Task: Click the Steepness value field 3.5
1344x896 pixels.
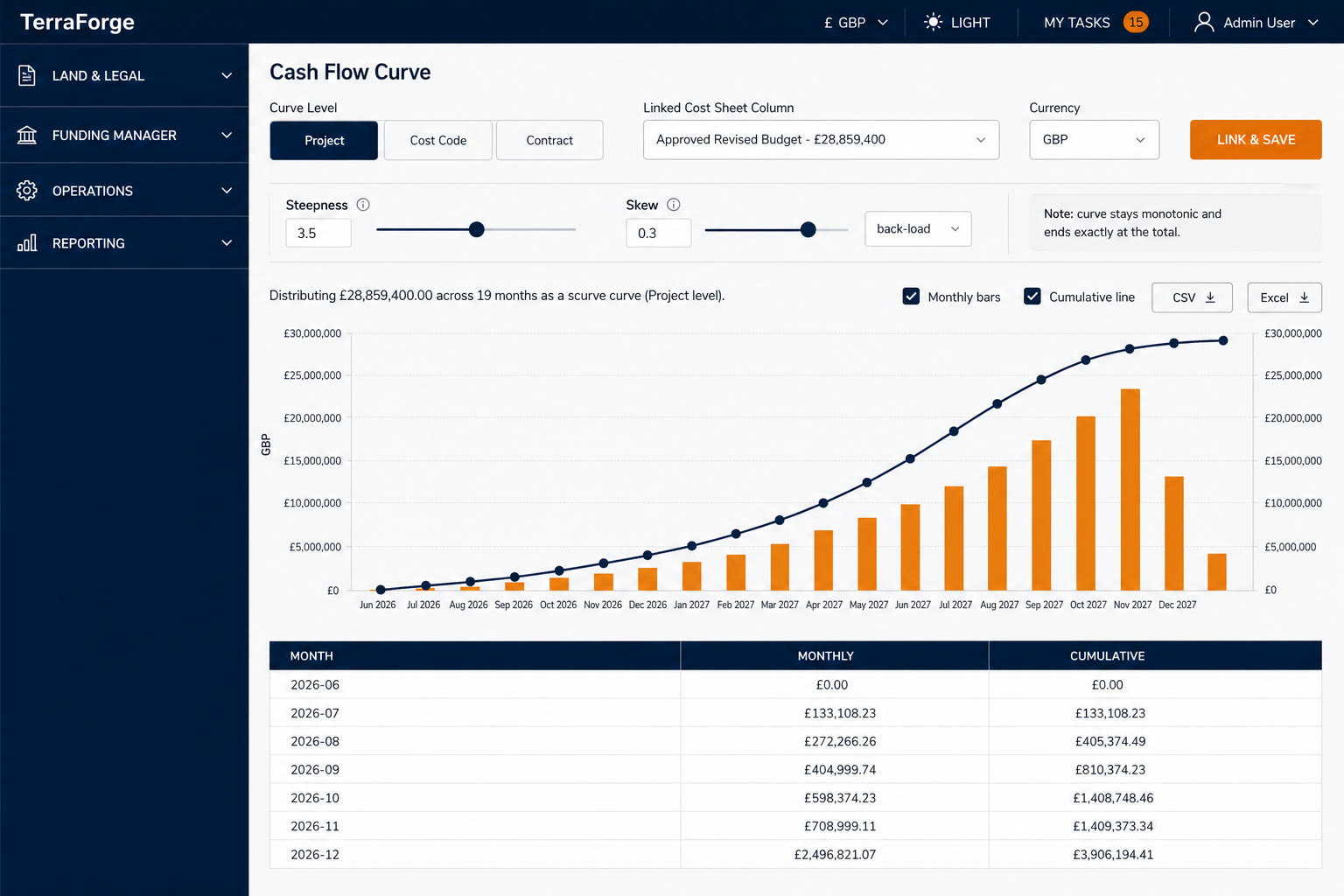Action: (318, 233)
